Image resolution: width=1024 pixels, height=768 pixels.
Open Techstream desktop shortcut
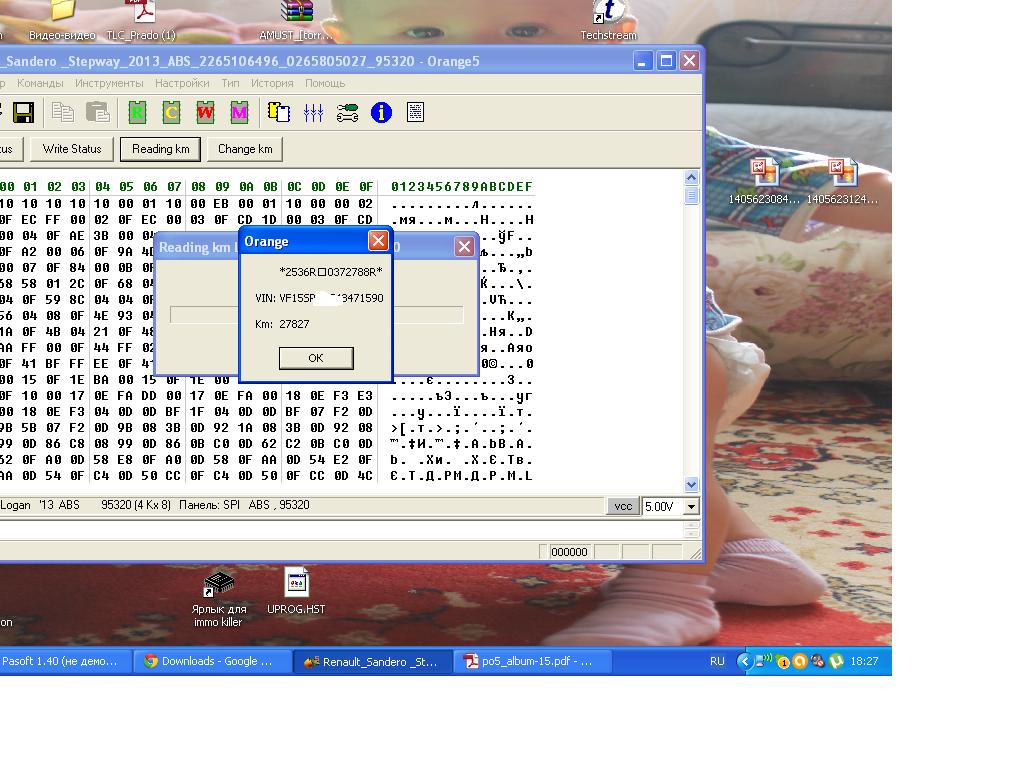(x=608, y=20)
